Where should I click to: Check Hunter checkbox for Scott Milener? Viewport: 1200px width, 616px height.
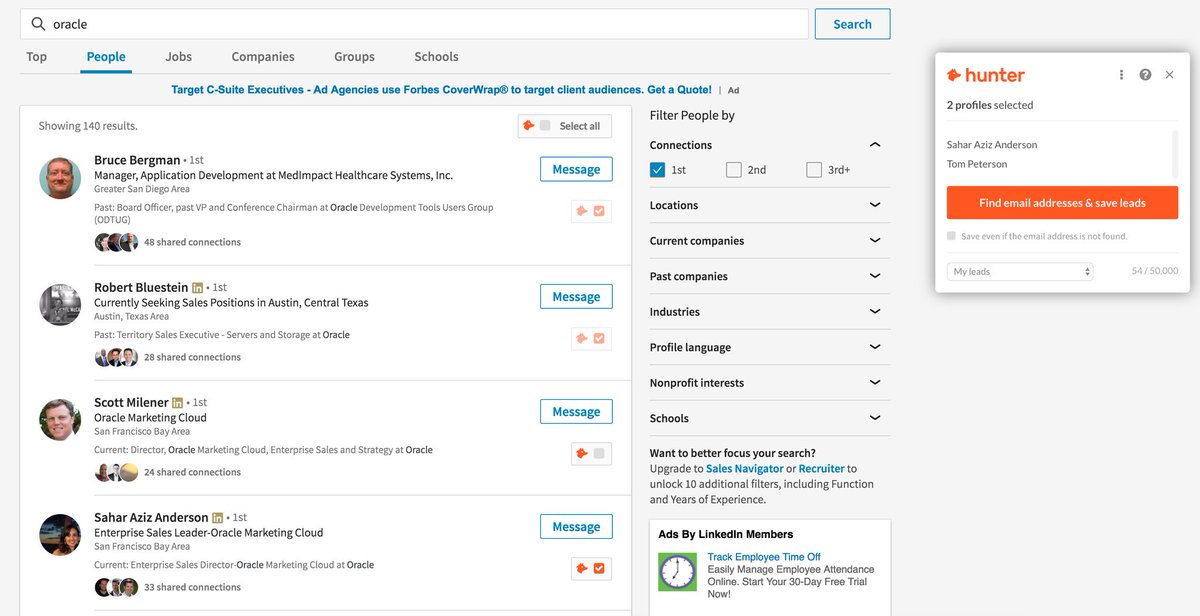coord(599,454)
